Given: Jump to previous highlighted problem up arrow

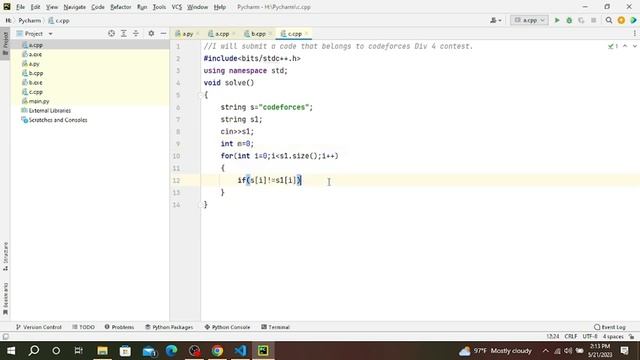Looking at the screenshot, I should pos(625,46).
